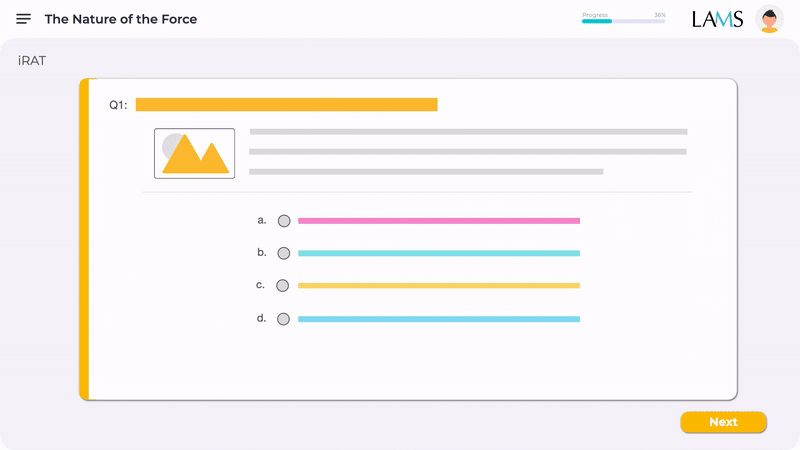Open the mountain image placeholder
800x450 pixels.
(x=194, y=153)
